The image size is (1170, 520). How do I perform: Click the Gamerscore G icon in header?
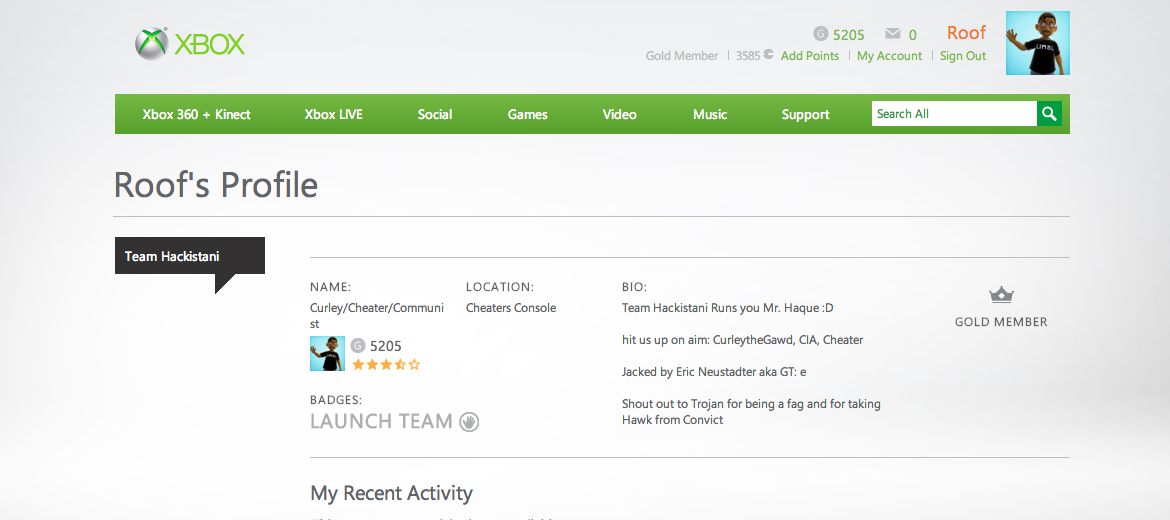point(821,34)
